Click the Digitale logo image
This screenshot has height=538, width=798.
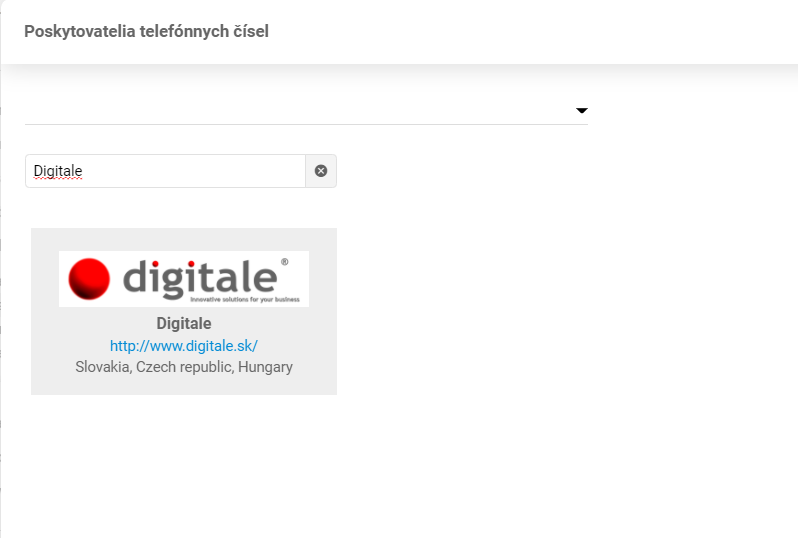184,278
